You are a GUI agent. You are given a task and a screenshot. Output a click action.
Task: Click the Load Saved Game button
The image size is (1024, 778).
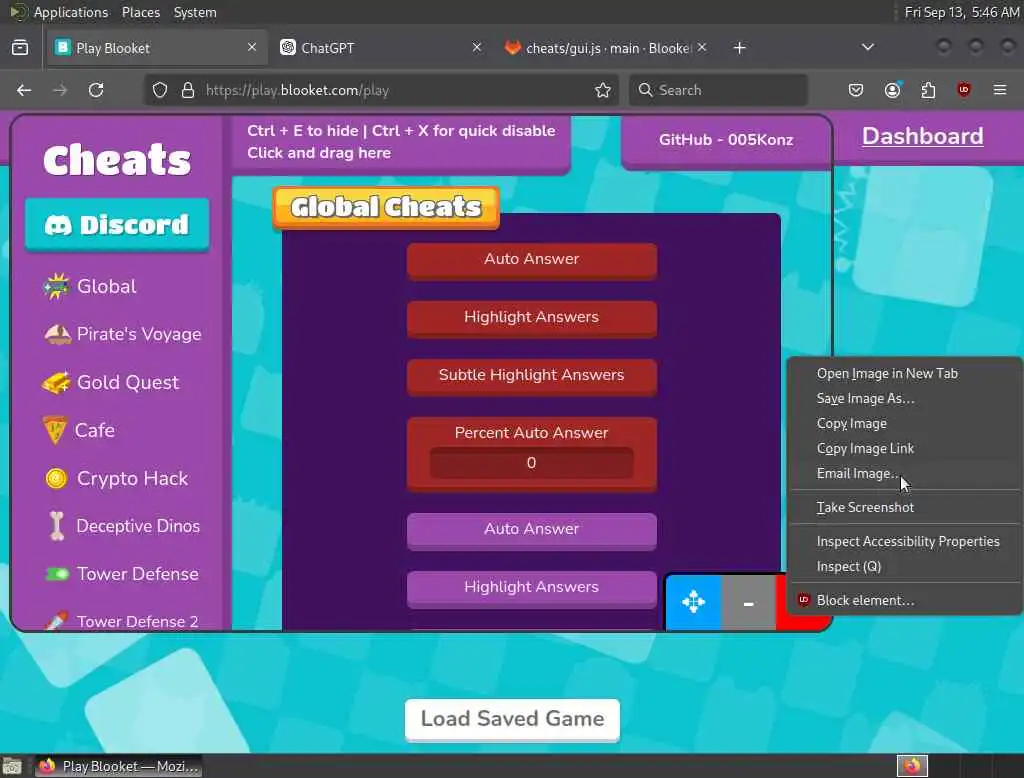point(512,719)
